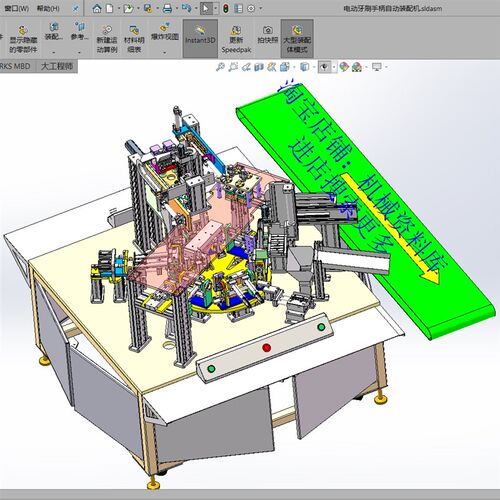
Task: Open the 帮助(H) menu
Action: pyautogui.click(x=48, y=8)
